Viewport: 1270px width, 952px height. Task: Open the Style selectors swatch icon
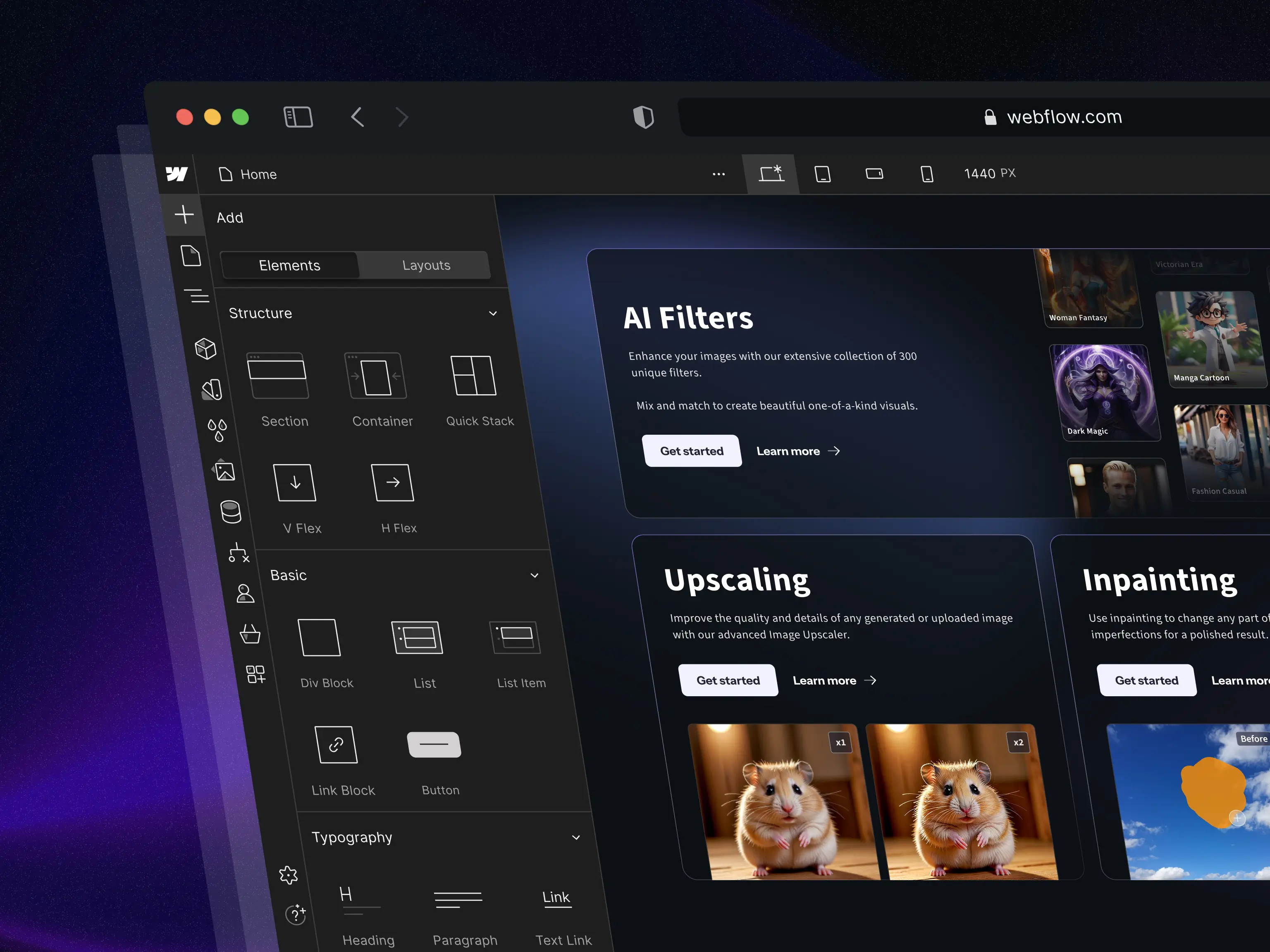point(212,390)
